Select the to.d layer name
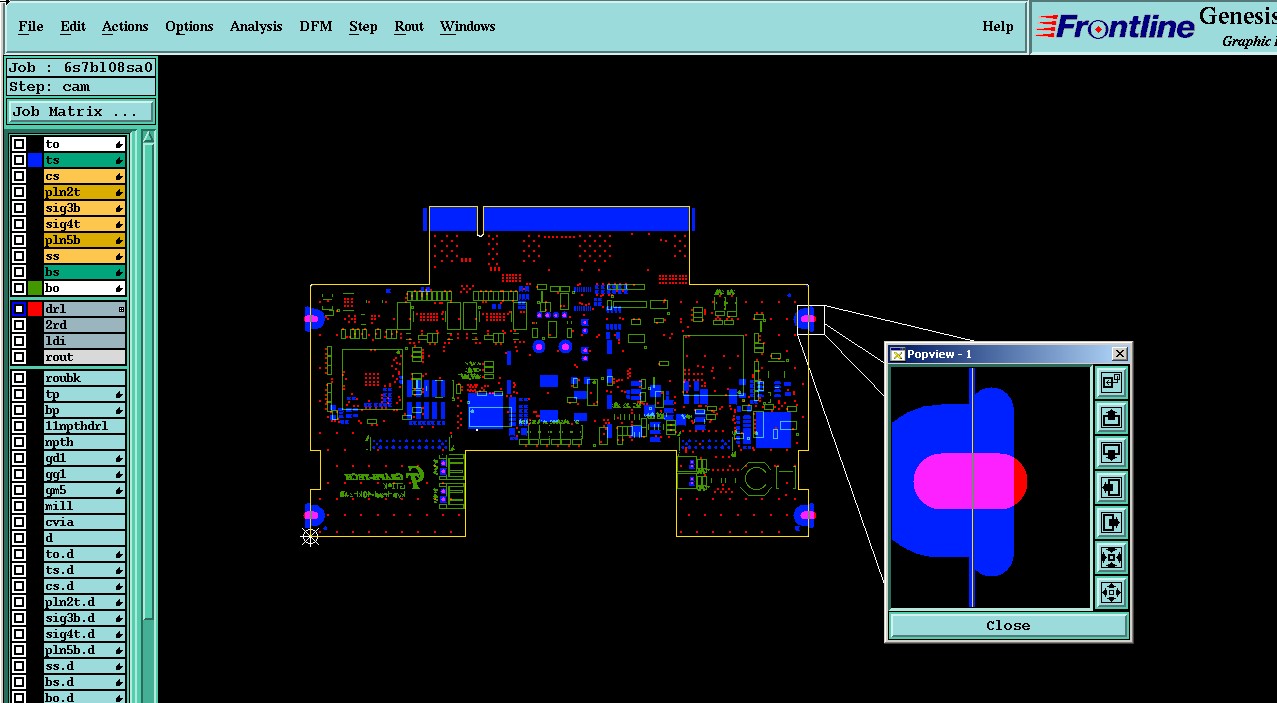The height and width of the screenshot is (703, 1277). pos(85,554)
